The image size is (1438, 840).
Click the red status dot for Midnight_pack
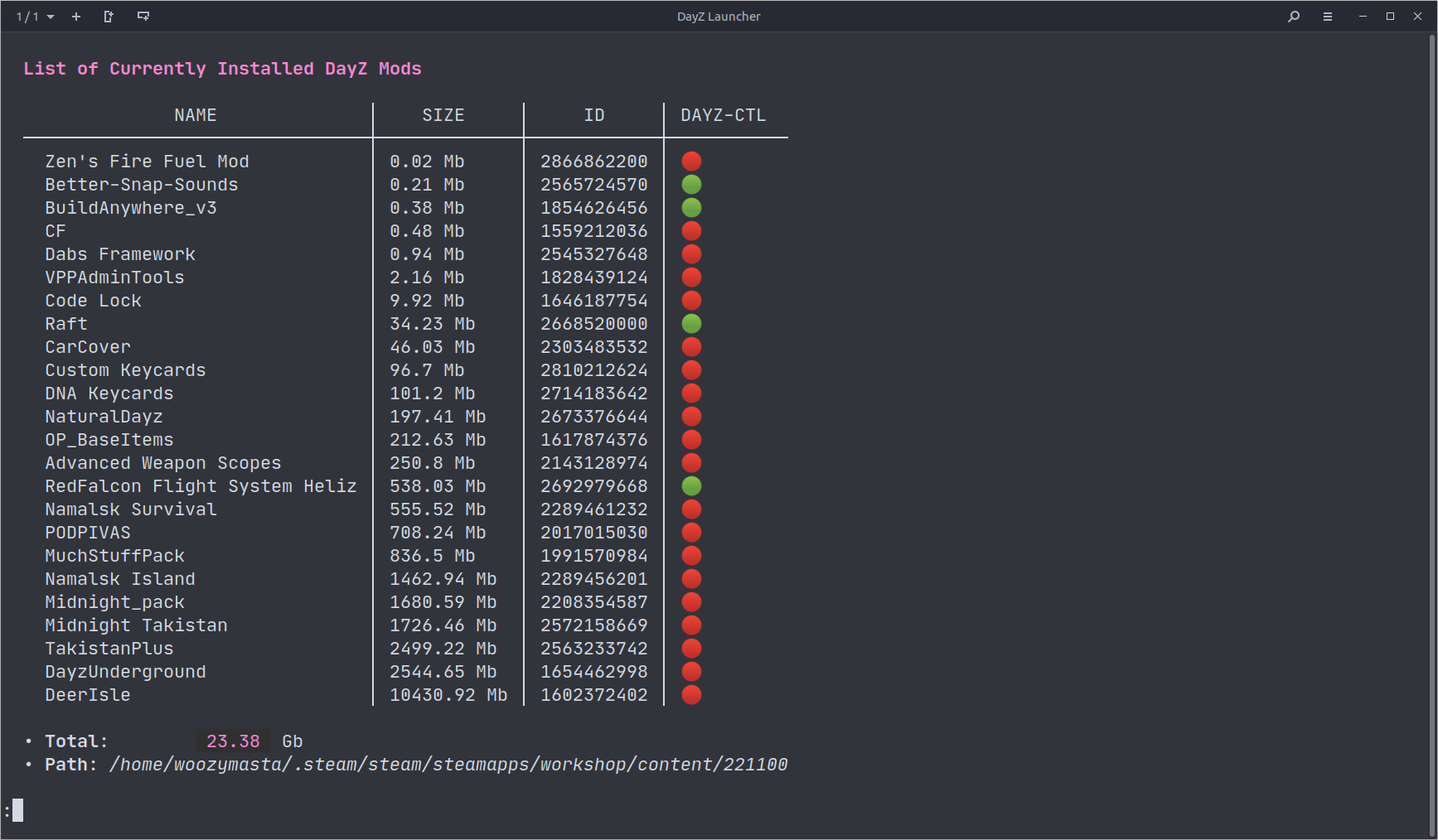(691, 602)
